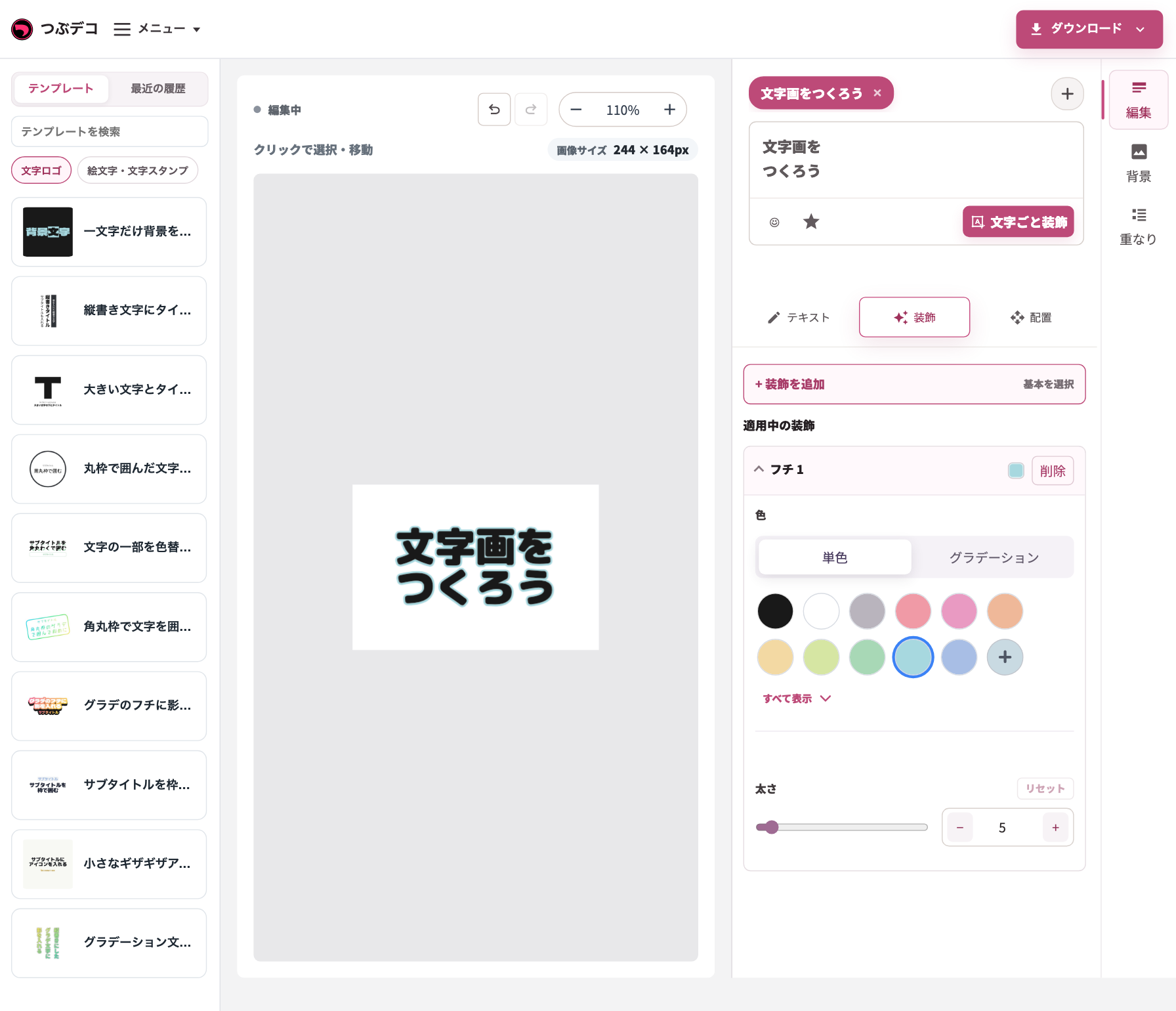Zoom out with the minus icon
The image size is (1176, 1011).
pos(576,110)
